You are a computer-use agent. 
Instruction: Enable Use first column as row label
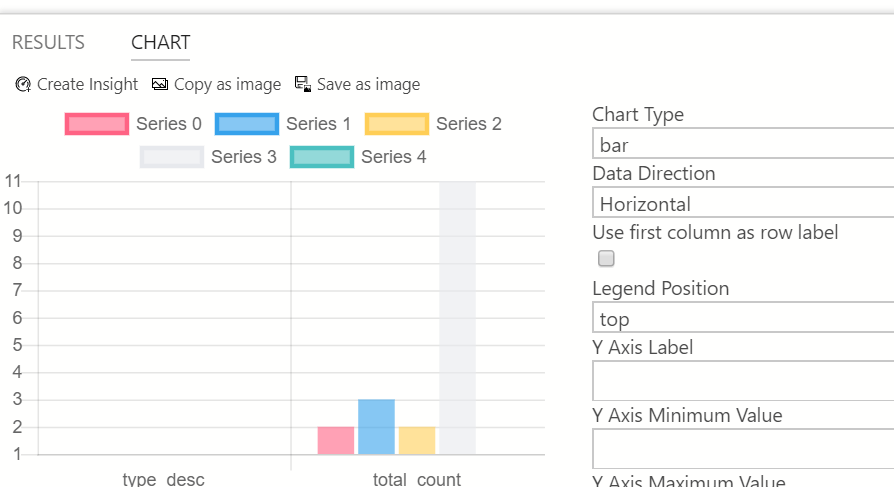pos(606,259)
